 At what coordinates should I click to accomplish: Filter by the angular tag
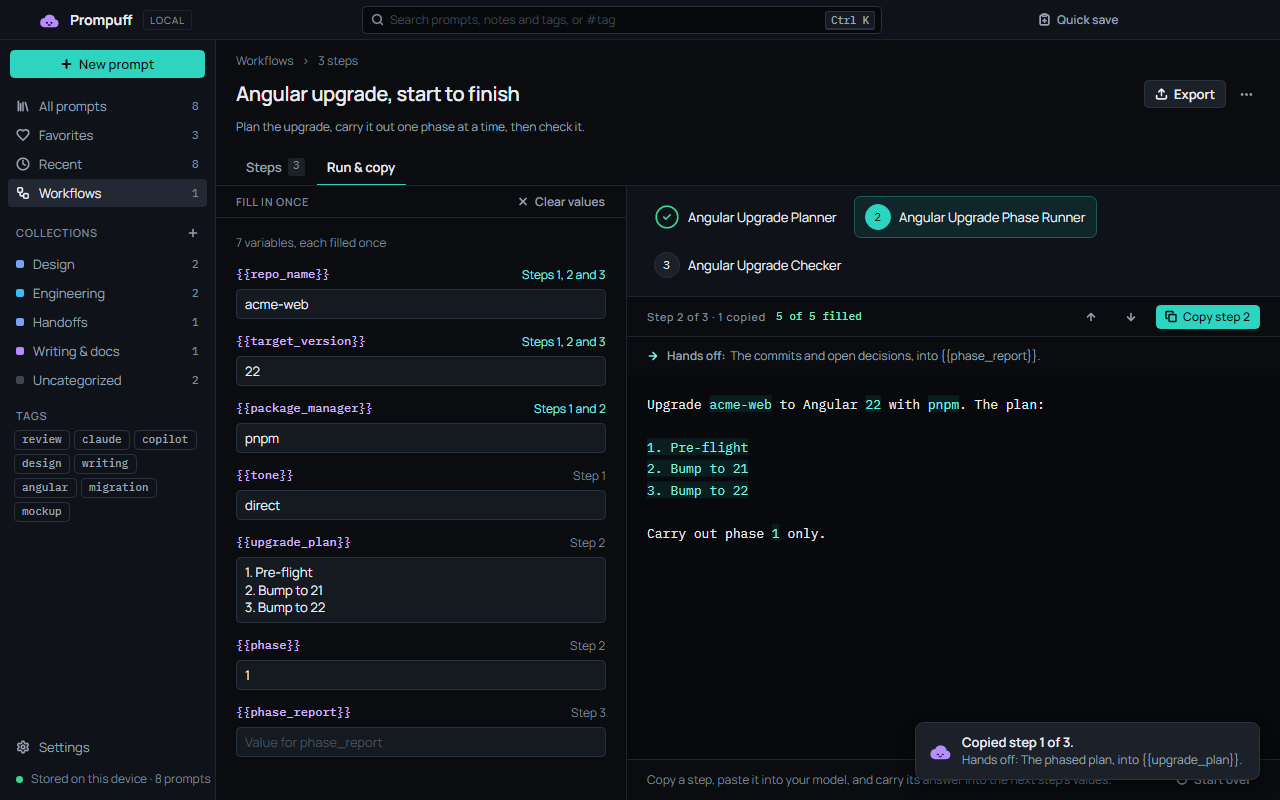[45, 487]
